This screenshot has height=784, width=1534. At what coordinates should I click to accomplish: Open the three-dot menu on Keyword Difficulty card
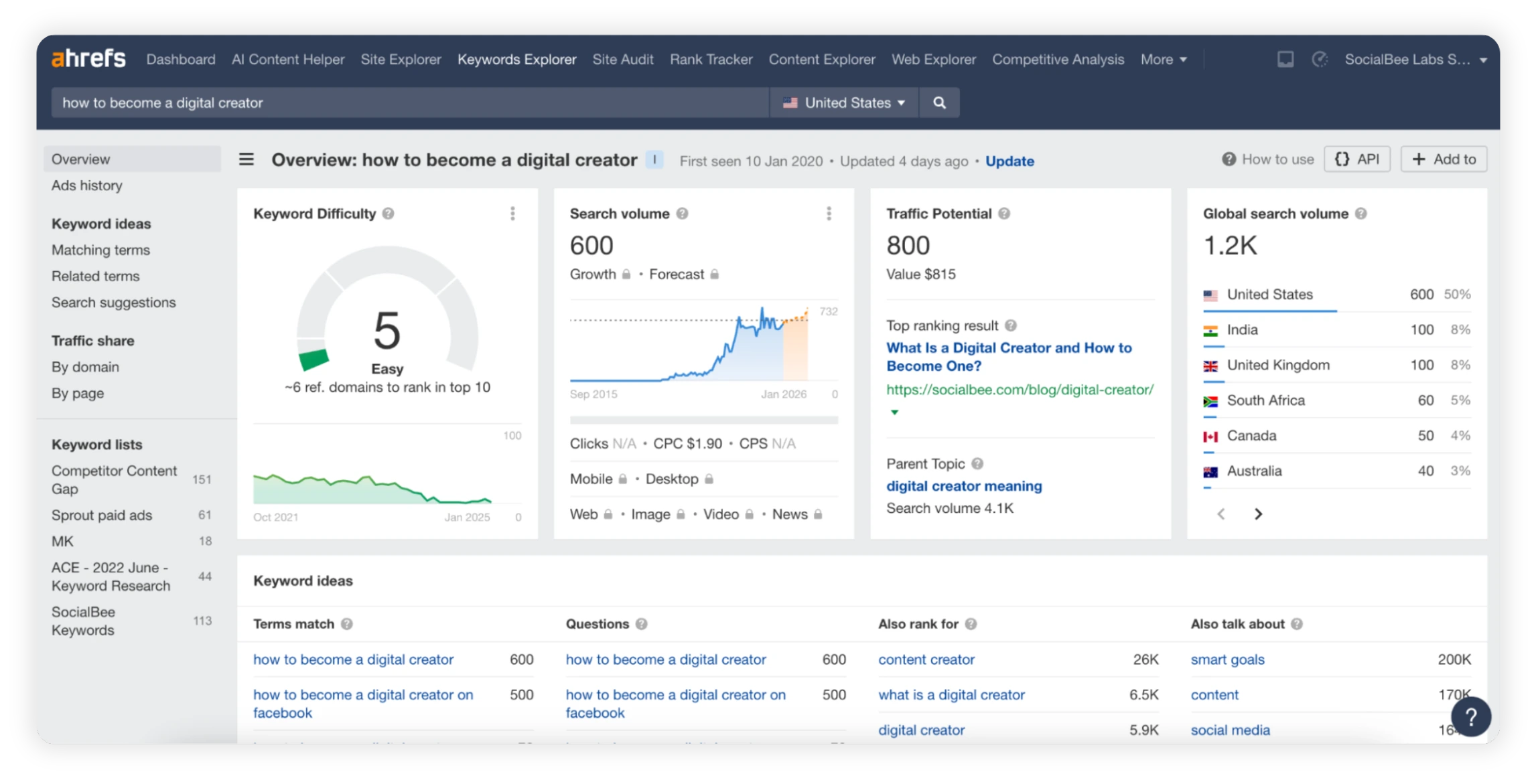(512, 214)
